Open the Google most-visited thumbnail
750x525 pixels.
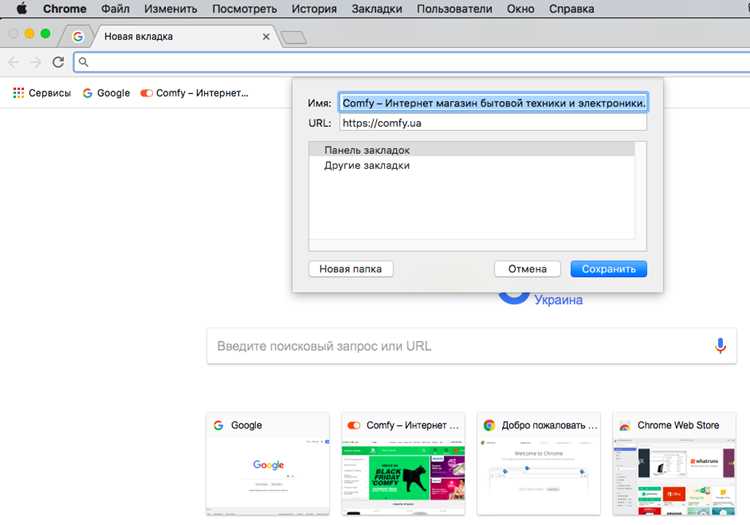click(x=268, y=464)
